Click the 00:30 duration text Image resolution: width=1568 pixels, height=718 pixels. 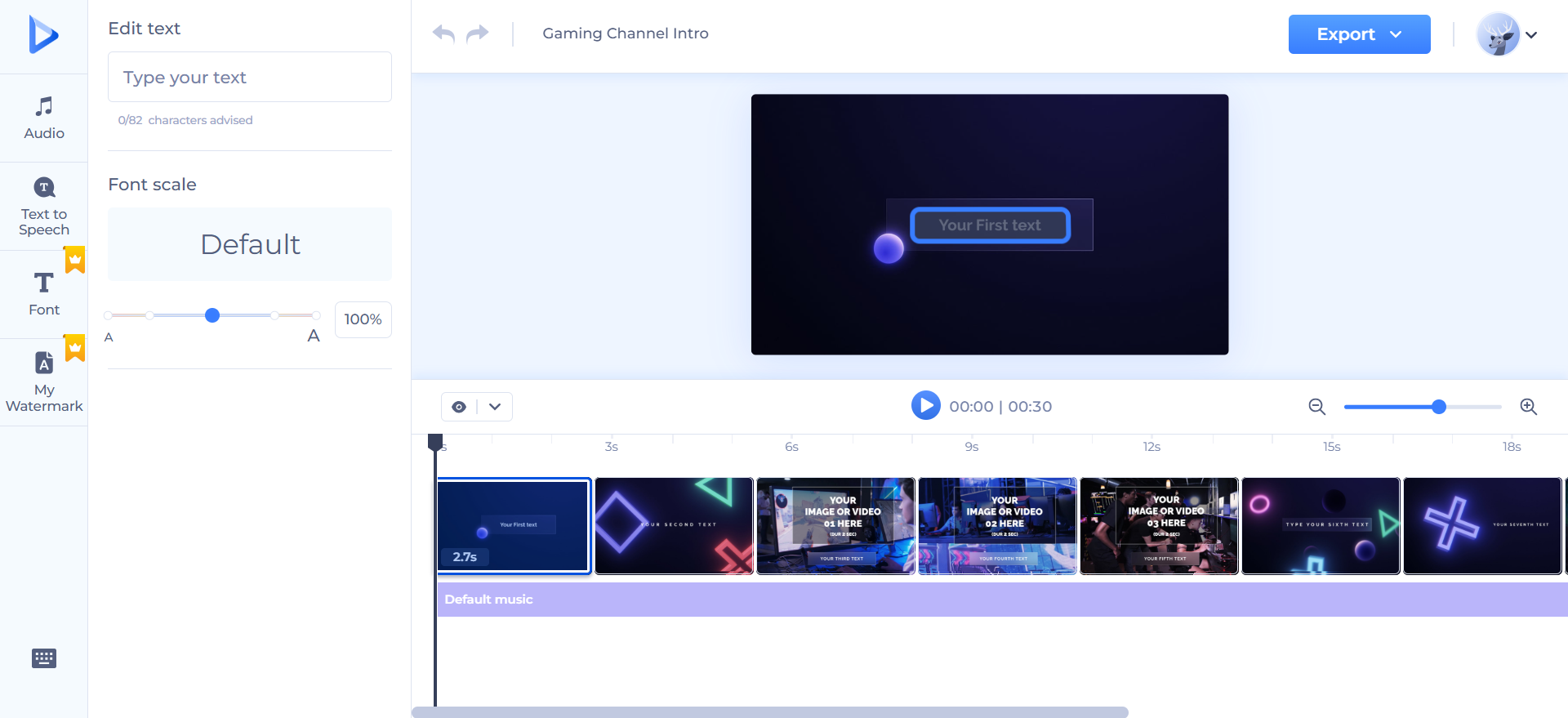point(1030,407)
